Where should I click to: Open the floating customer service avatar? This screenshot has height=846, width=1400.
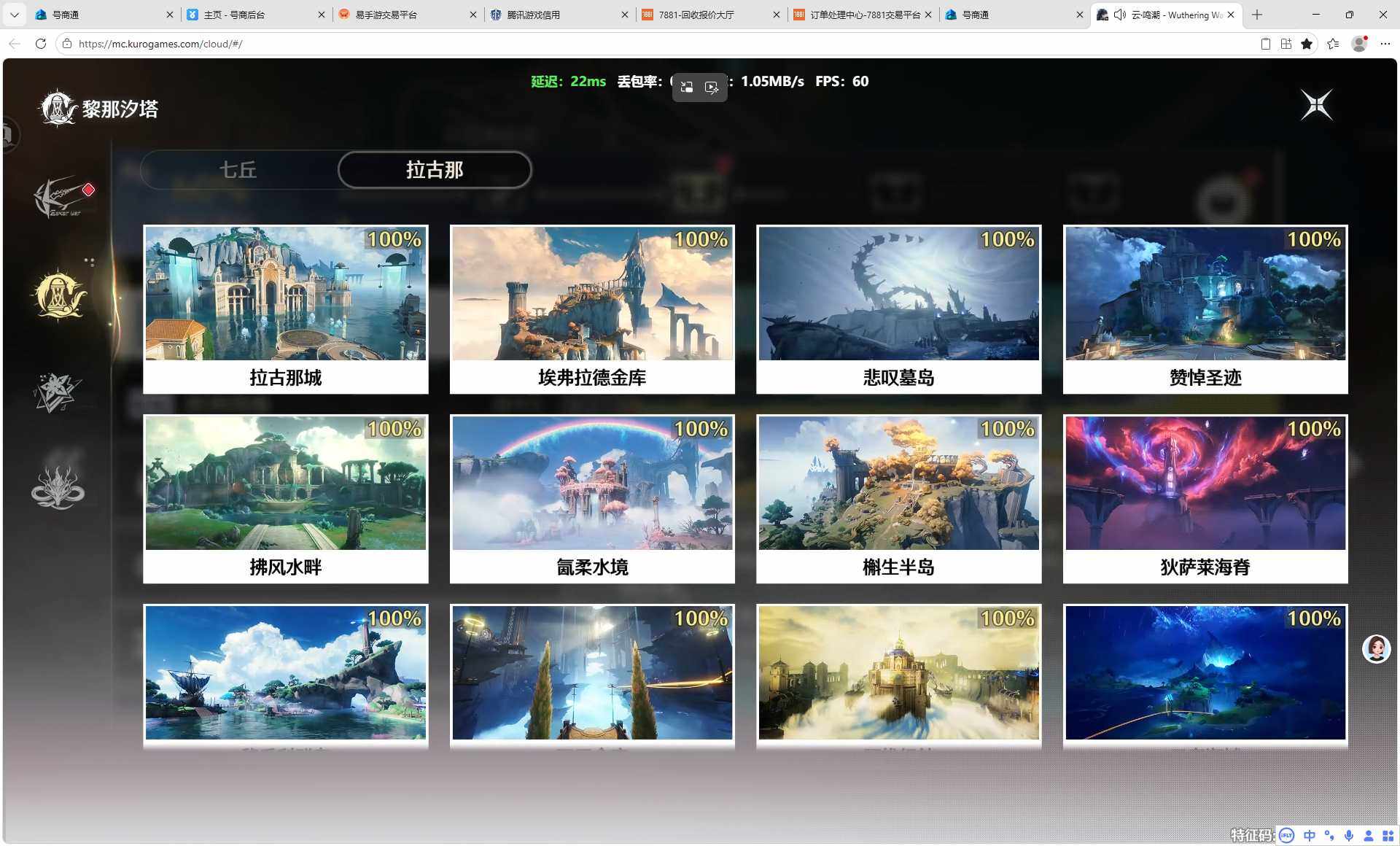pos(1377,648)
